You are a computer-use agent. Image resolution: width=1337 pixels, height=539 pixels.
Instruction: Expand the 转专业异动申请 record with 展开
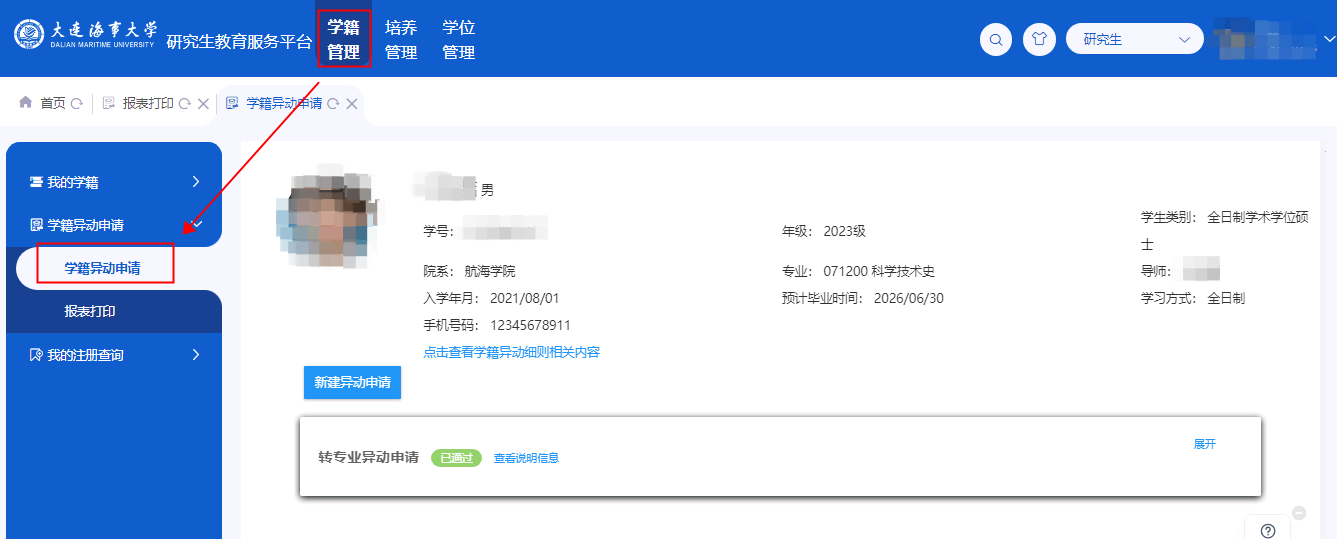tap(1204, 444)
